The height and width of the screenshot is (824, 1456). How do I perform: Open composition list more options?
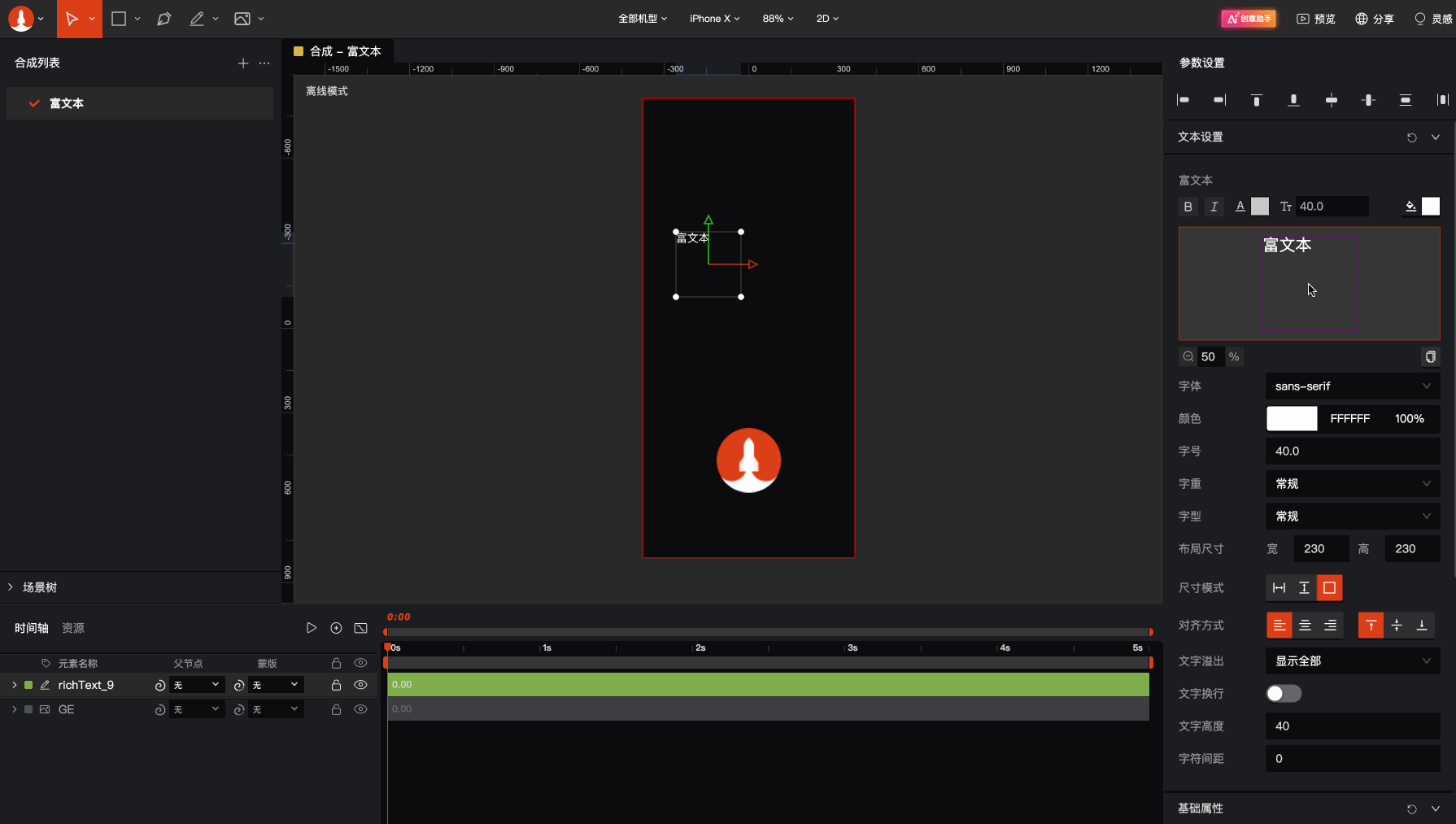[x=264, y=63]
